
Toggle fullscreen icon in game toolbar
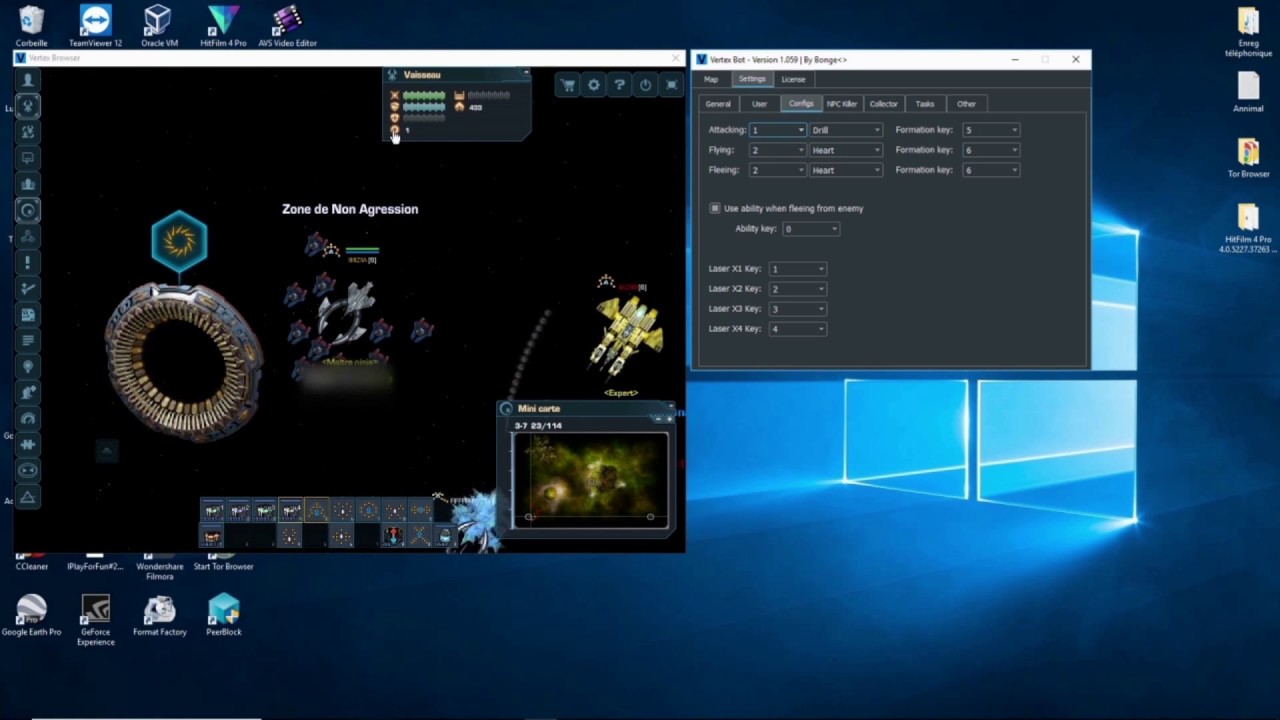click(672, 86)
